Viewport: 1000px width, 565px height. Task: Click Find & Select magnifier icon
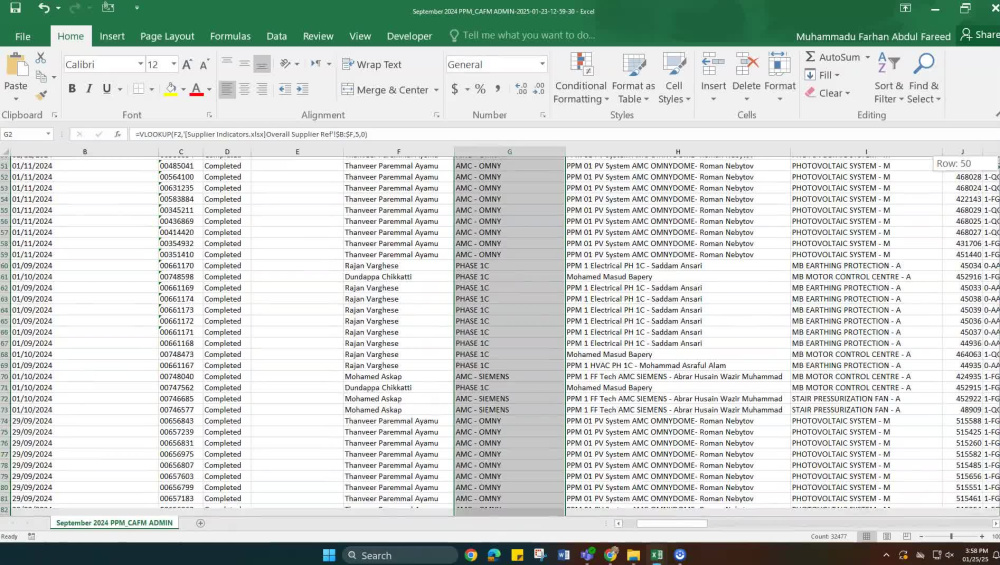click(924, 64)
